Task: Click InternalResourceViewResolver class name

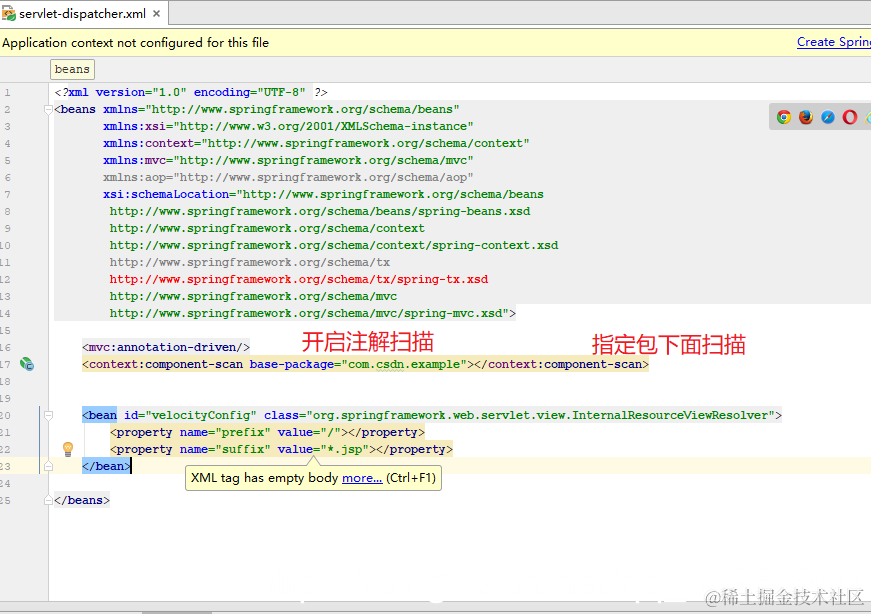Action: tap(670, 415)
